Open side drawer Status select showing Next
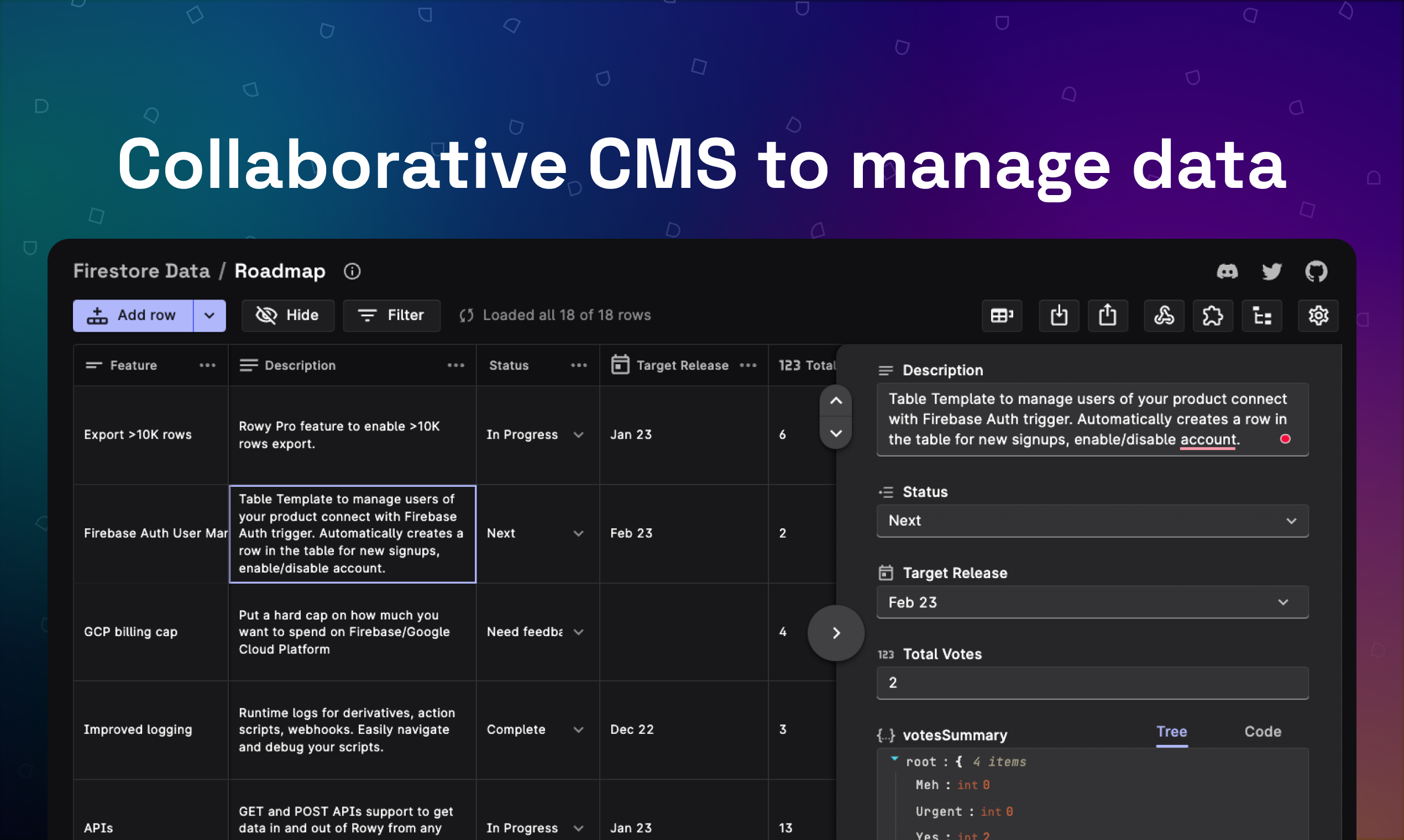 tap(1092, 521)
